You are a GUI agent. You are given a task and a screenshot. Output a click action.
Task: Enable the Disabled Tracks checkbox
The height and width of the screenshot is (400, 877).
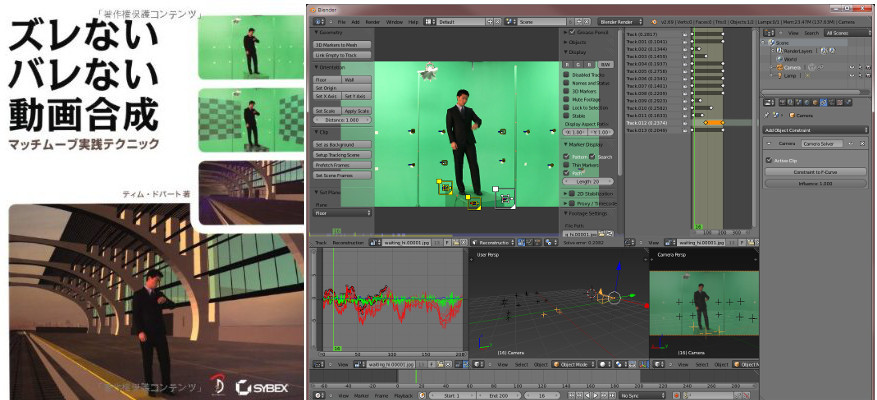[x=567, y=74]
